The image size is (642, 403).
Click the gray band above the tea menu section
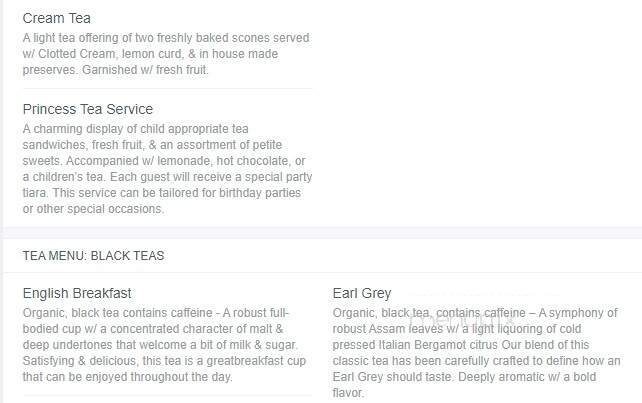click(x=321, y=233)
